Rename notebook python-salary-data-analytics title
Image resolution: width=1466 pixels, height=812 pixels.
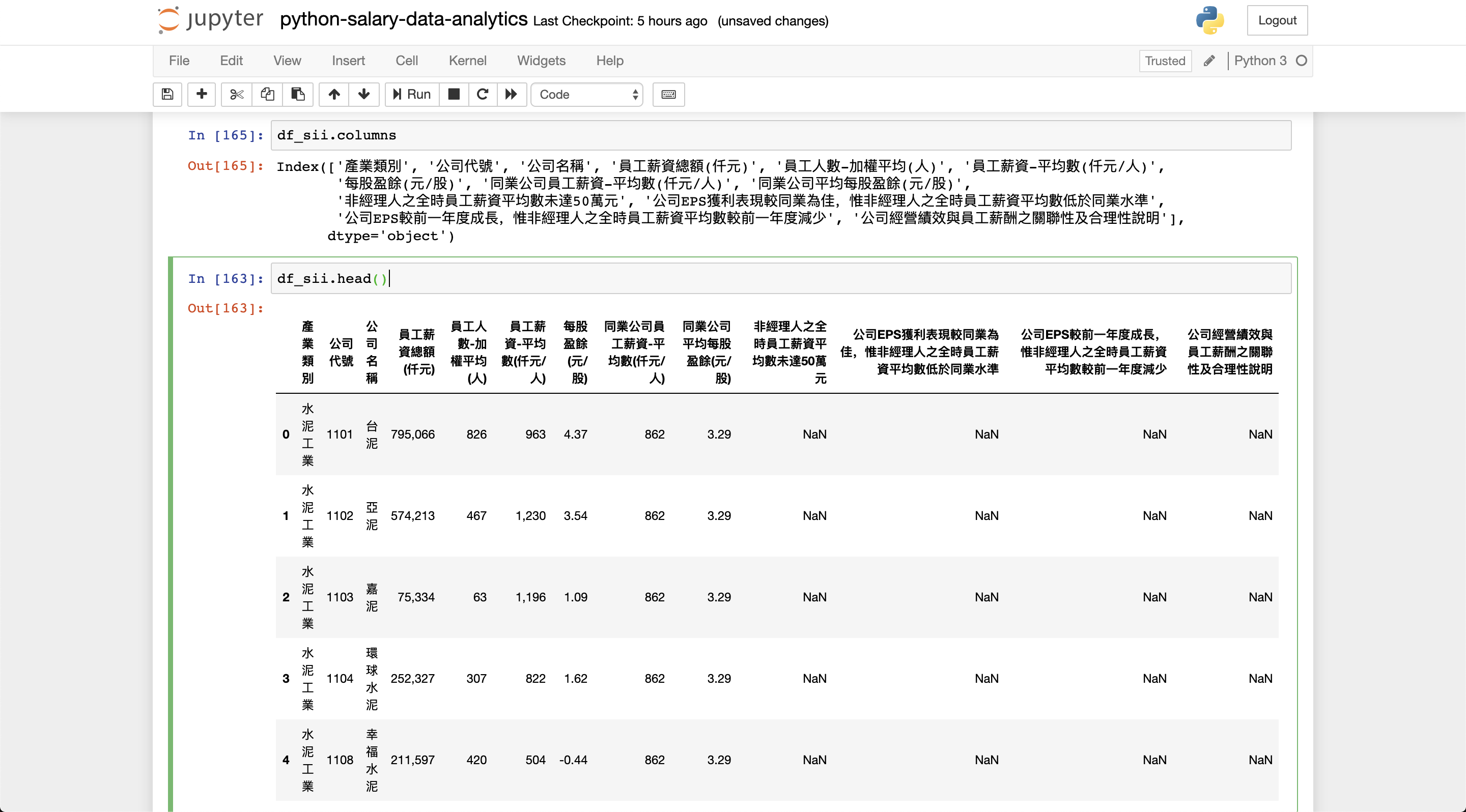point(404,20)
